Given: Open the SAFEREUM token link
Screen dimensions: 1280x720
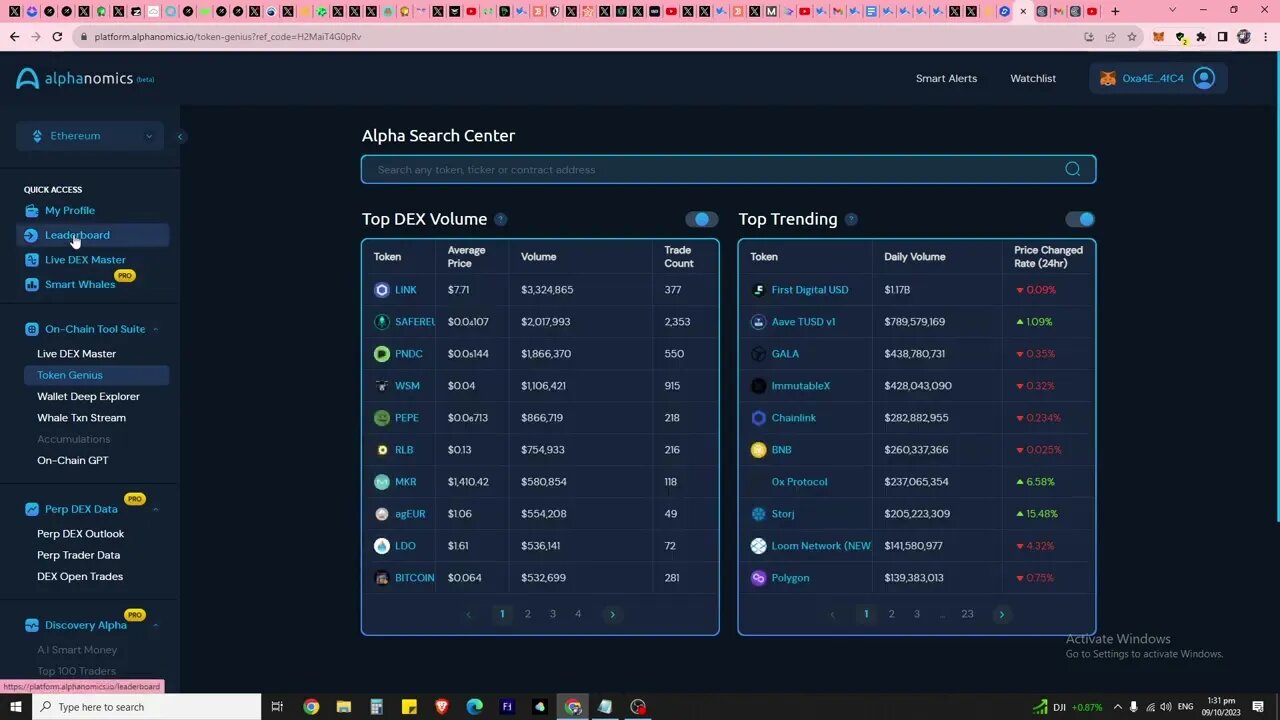Looking at the screenshot, I should (415, 322).
